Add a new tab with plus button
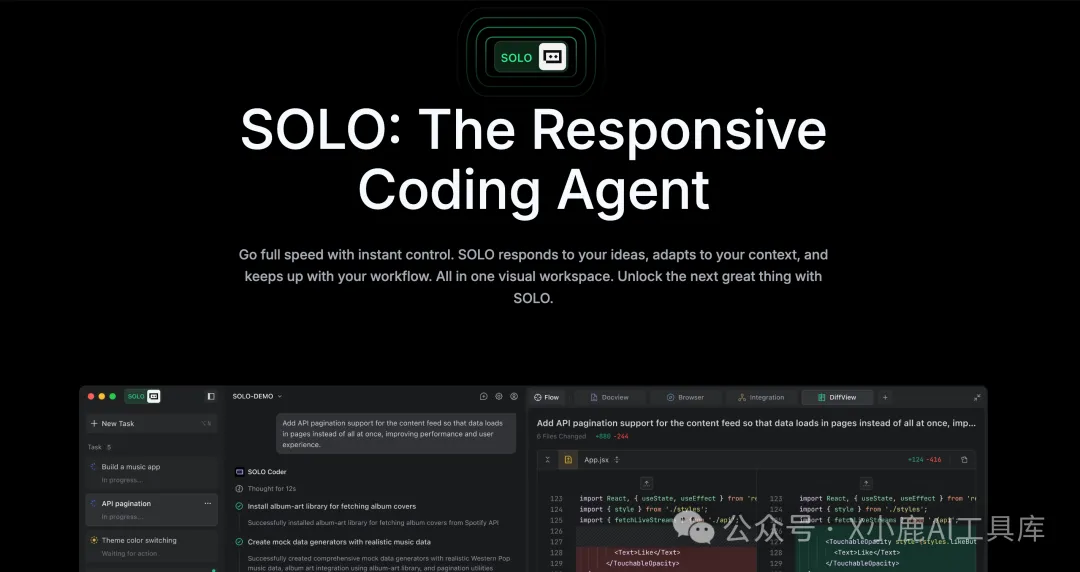This screenshot has height=572, width=1080. (x=885, y=398)
